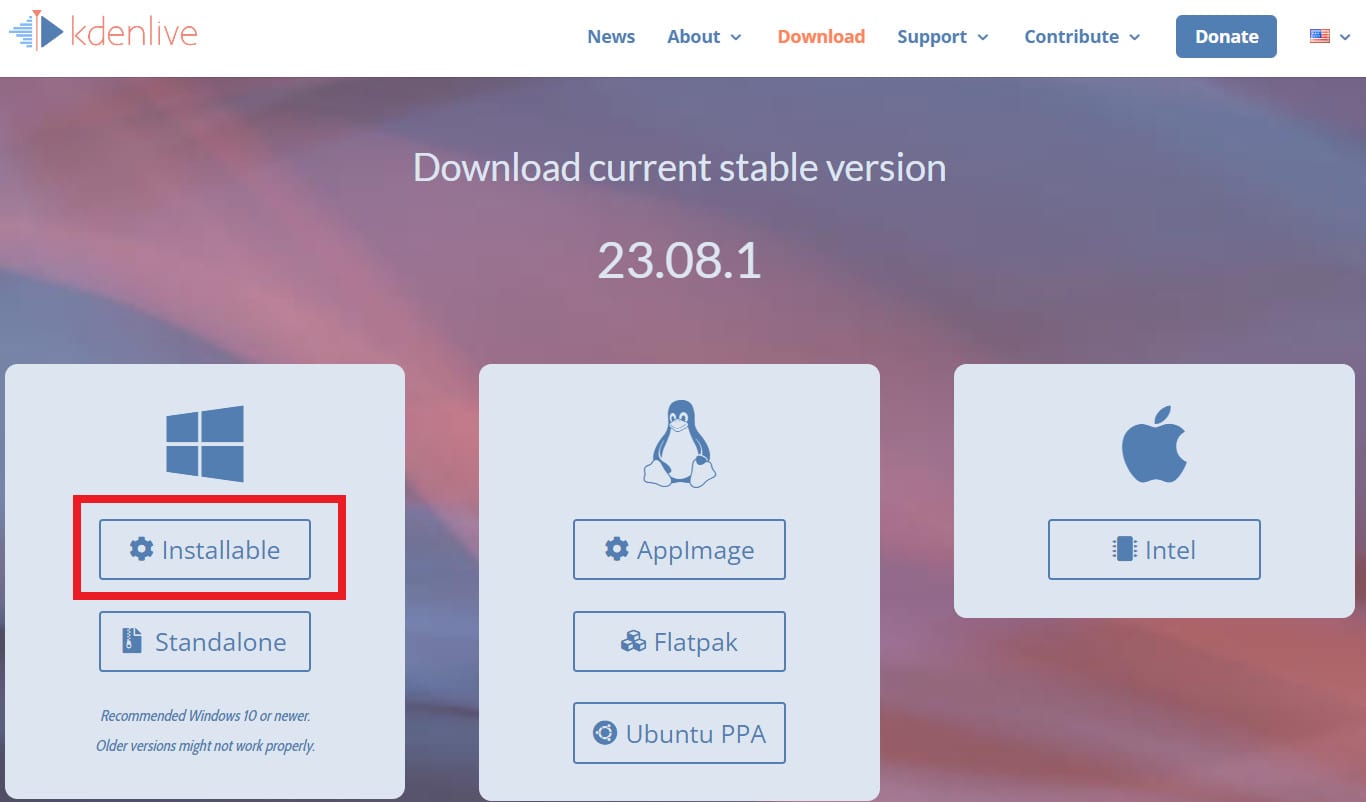
Task: Expand the About dropdown chevron
Action: tap(736, 37)
